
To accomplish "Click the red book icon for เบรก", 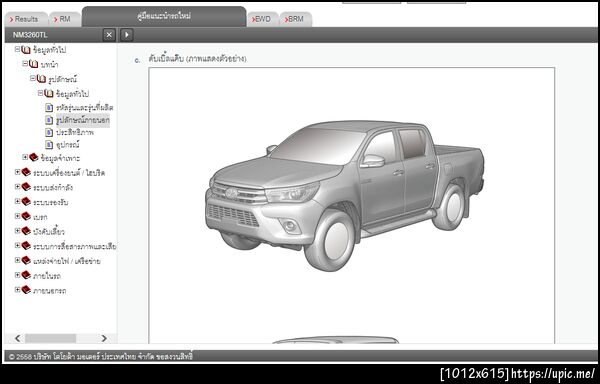I will pos(26,216).
